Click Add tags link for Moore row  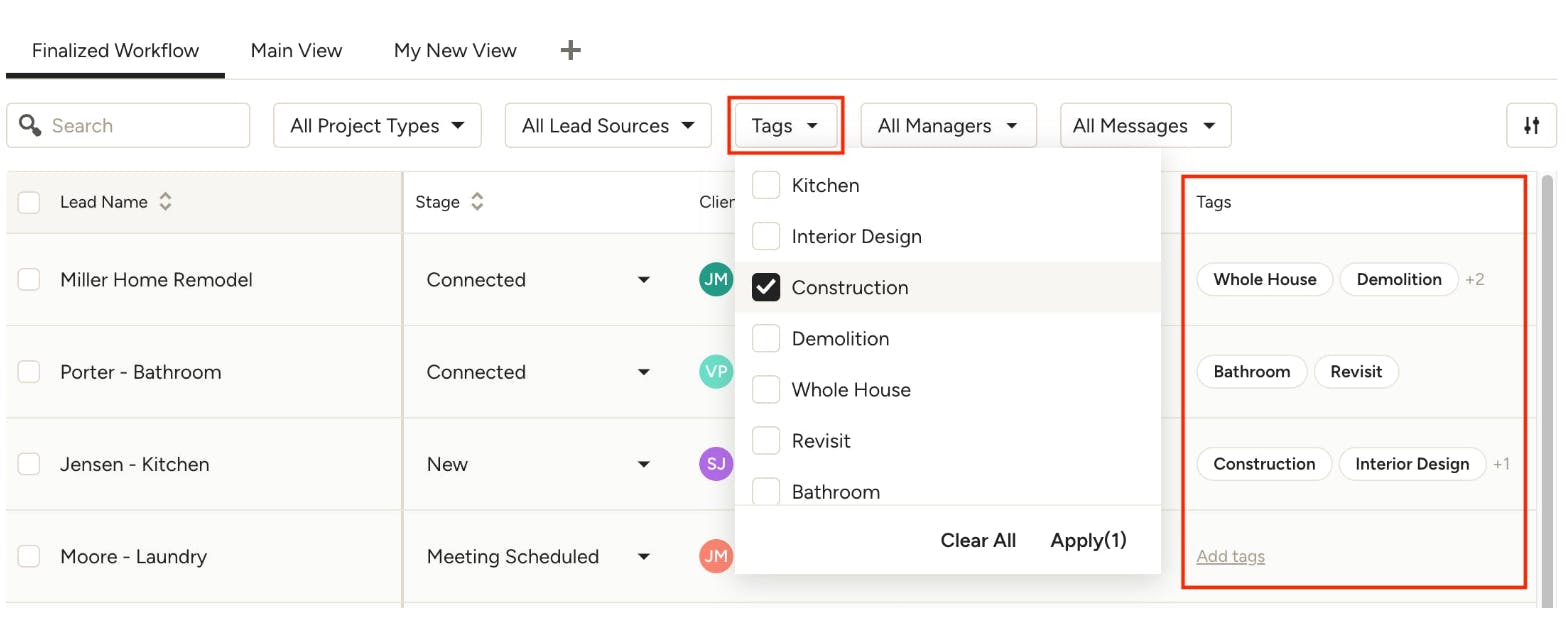coord(1230,557)
